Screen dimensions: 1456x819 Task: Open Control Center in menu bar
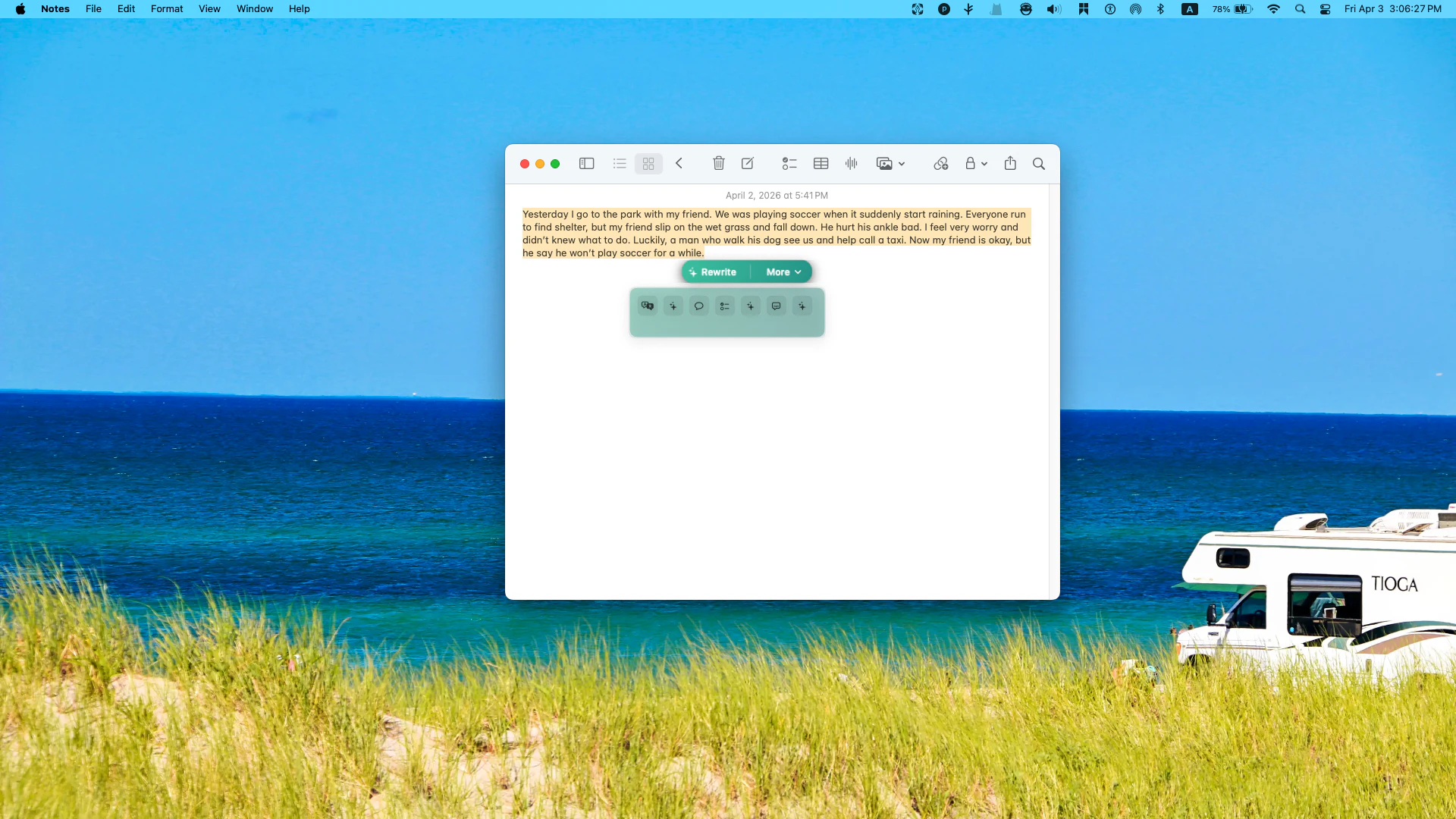(1325, 9)
